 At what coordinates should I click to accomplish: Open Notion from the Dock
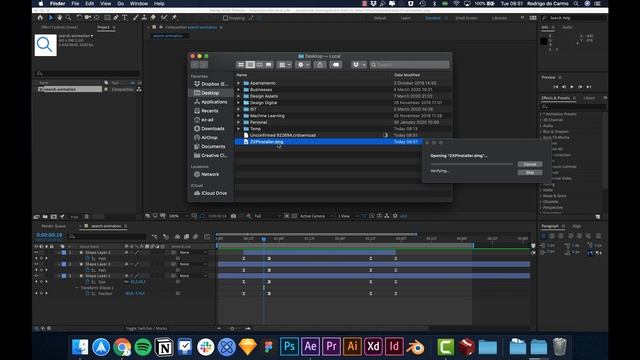click(x=164, y=347)
